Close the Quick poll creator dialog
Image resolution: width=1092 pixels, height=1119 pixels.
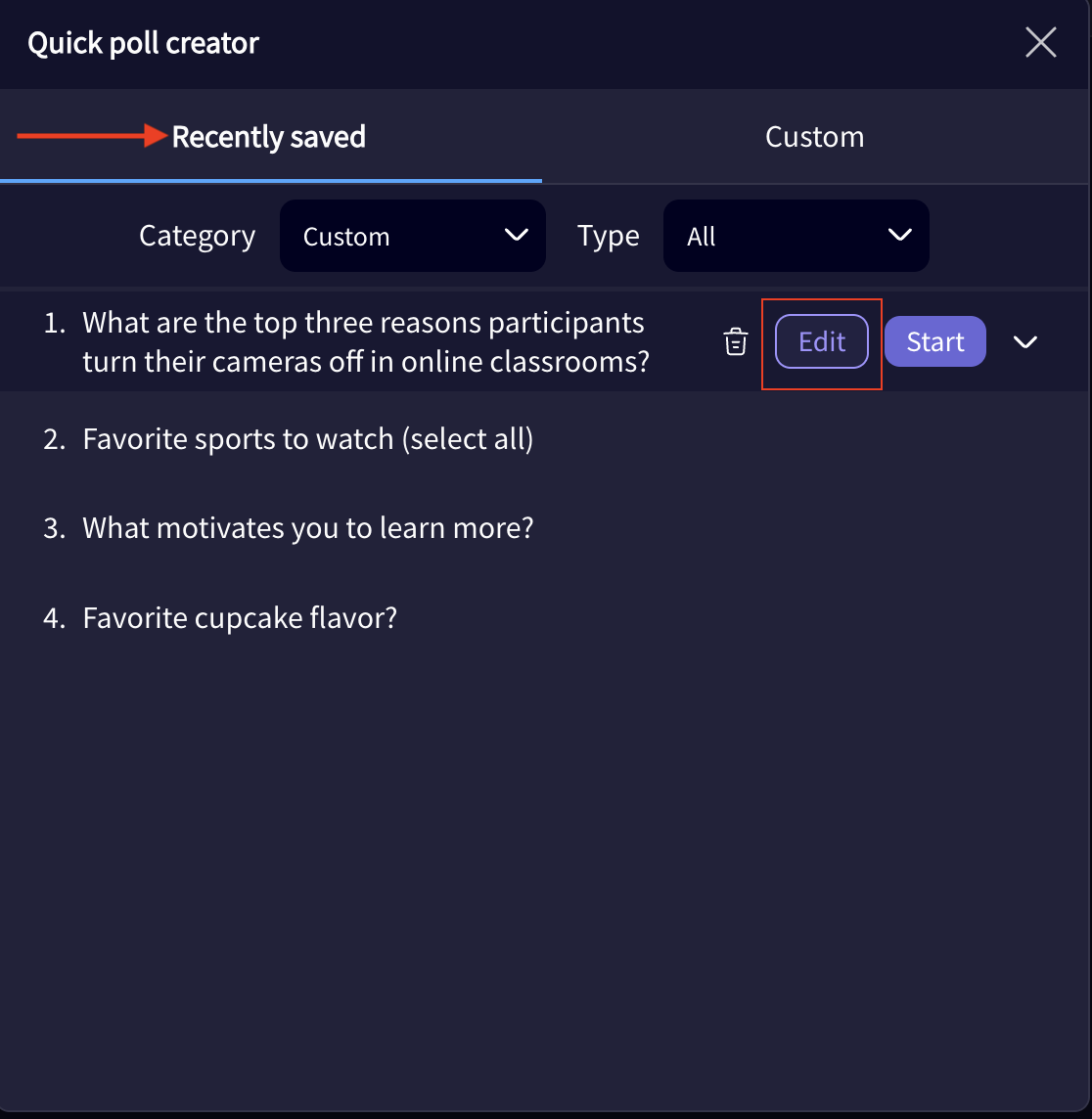pos(1040,42)
